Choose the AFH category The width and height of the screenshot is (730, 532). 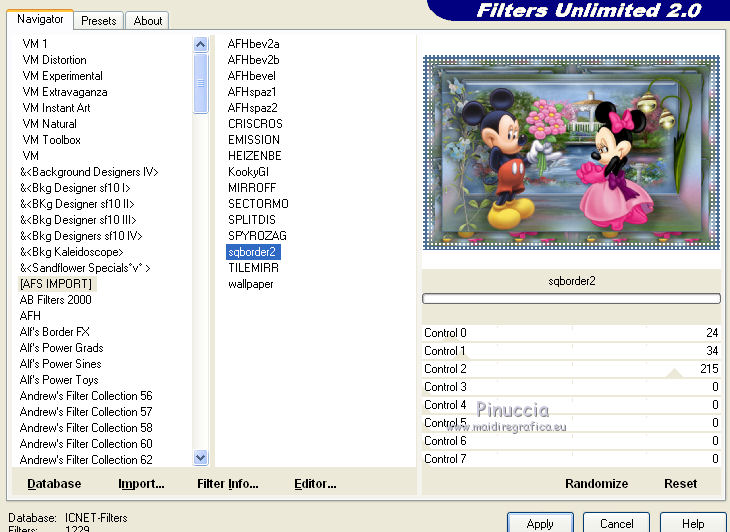[x=30, y=316]
